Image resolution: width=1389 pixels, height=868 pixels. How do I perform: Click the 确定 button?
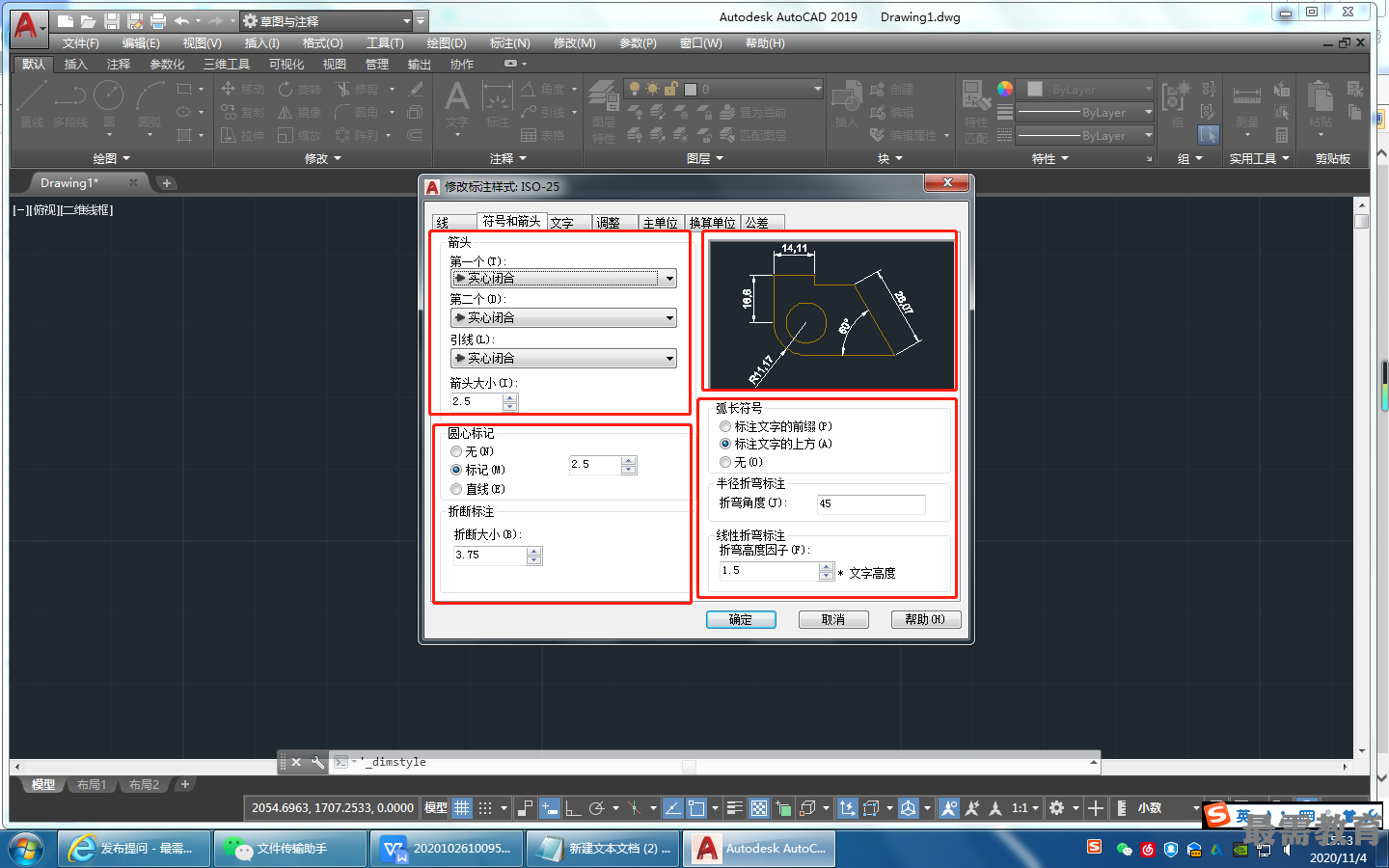(741, 619)
